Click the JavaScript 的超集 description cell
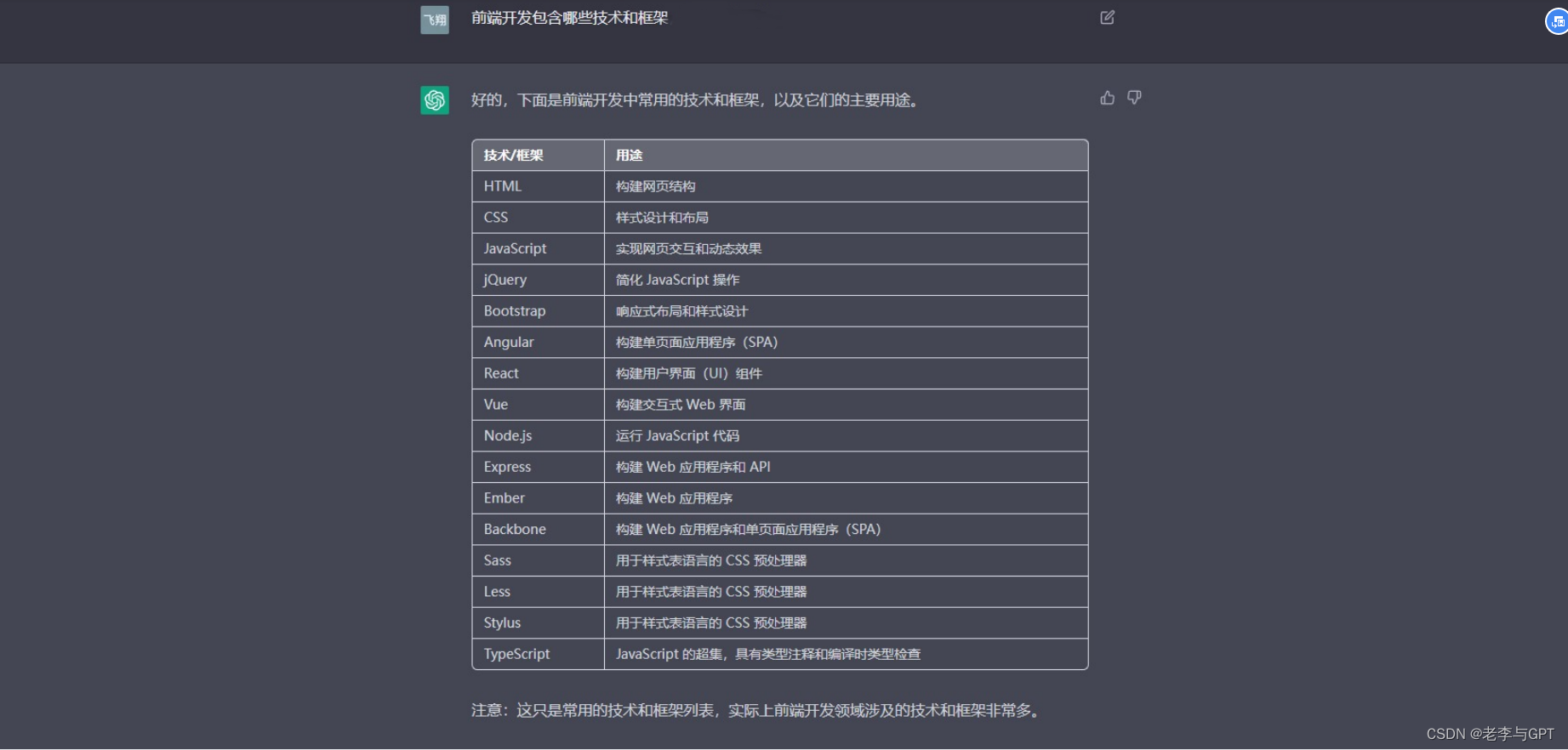Viewport: 1568px width, 750px height. pos(847,654)
